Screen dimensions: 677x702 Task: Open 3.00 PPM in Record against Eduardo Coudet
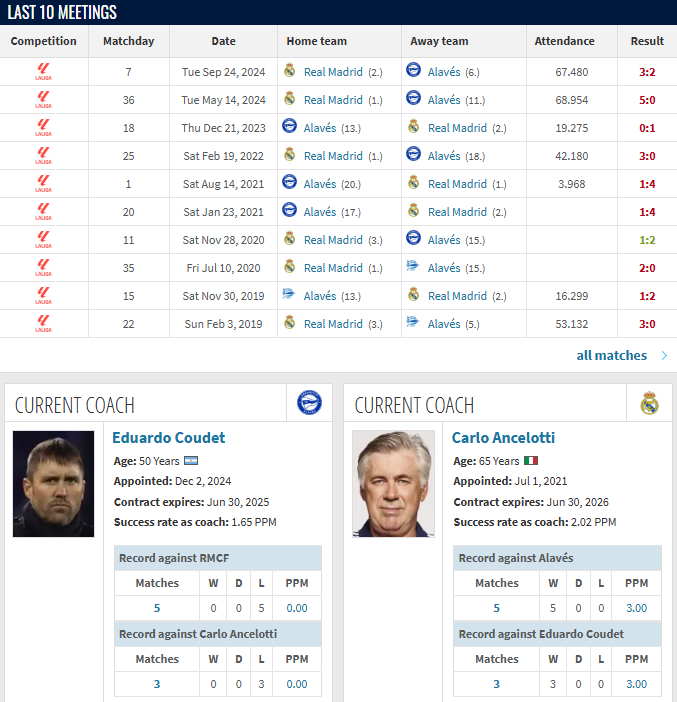[636, 684]
